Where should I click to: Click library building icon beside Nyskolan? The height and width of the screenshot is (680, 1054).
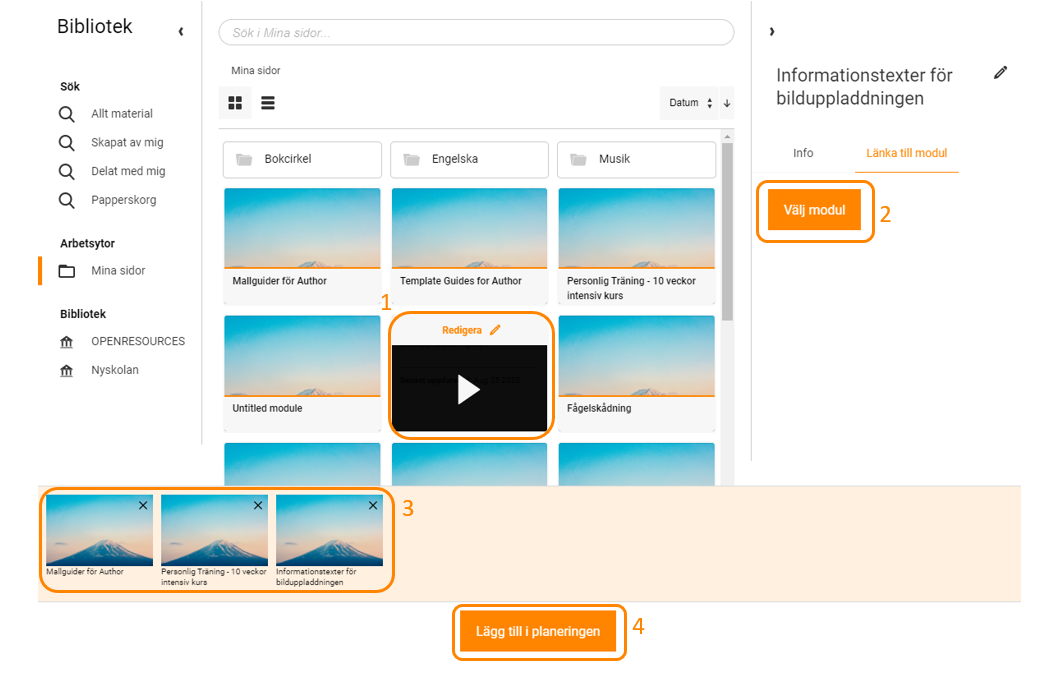pyautogui.click(x=67, y=370)
